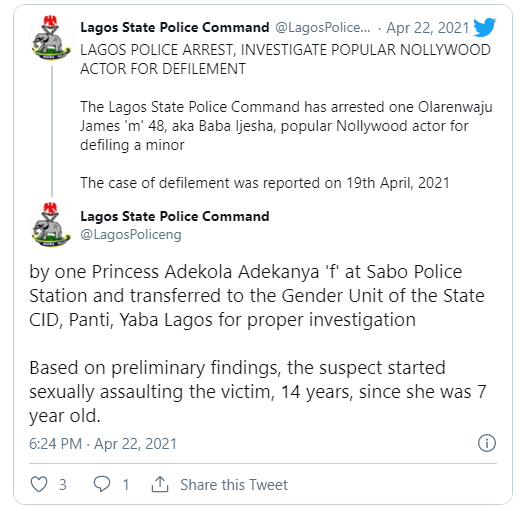Screen dimensions: 522x511
Task: Click the reply count number 1
Action: 126,485
